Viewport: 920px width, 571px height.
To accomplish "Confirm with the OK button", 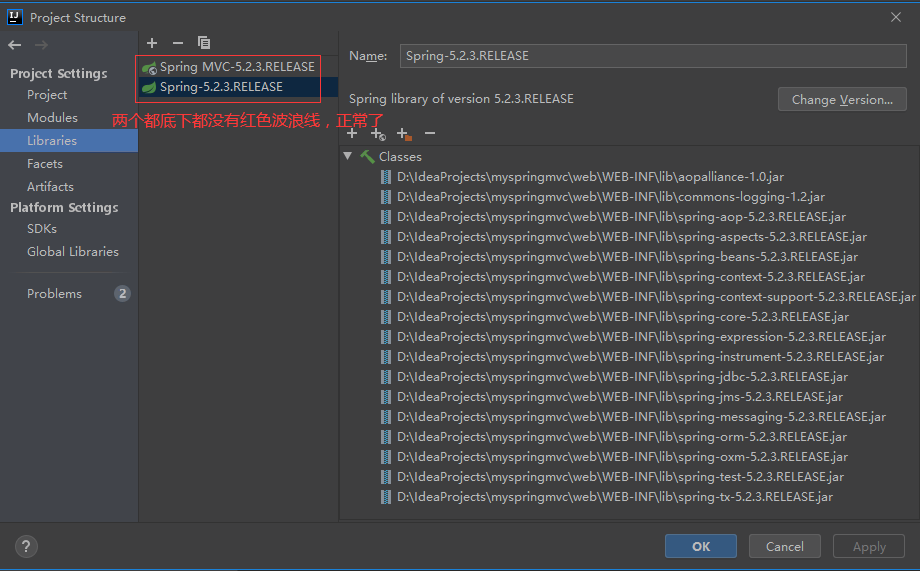I will pos(701,546).
